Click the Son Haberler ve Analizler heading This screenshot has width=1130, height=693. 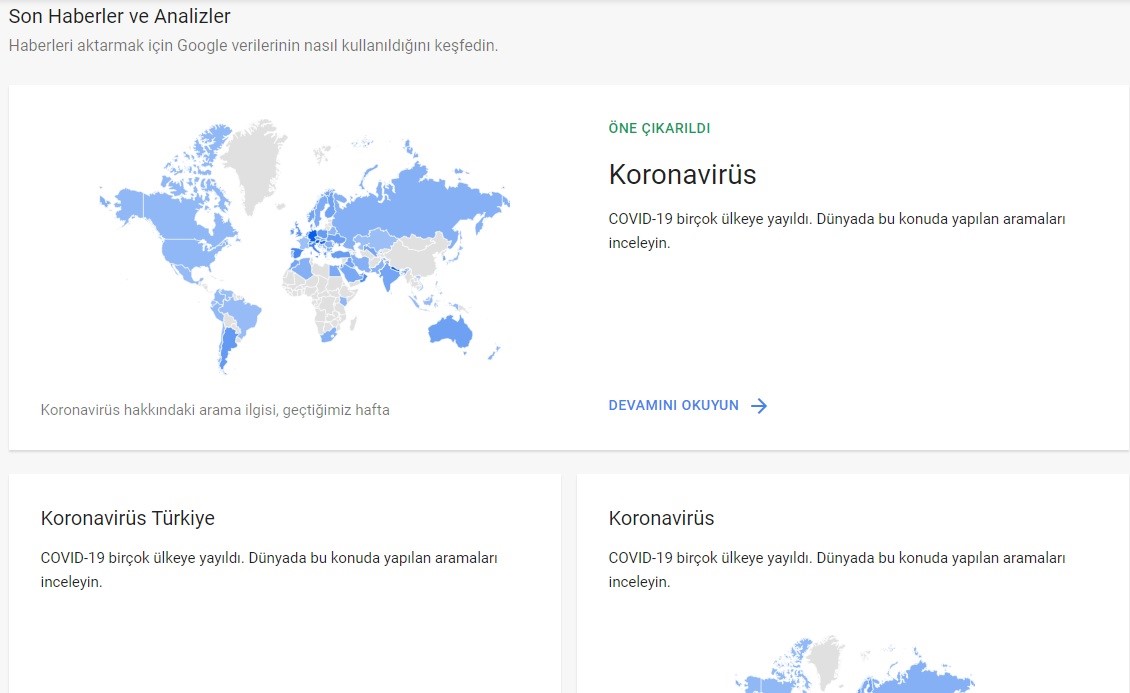coord(120,16)
